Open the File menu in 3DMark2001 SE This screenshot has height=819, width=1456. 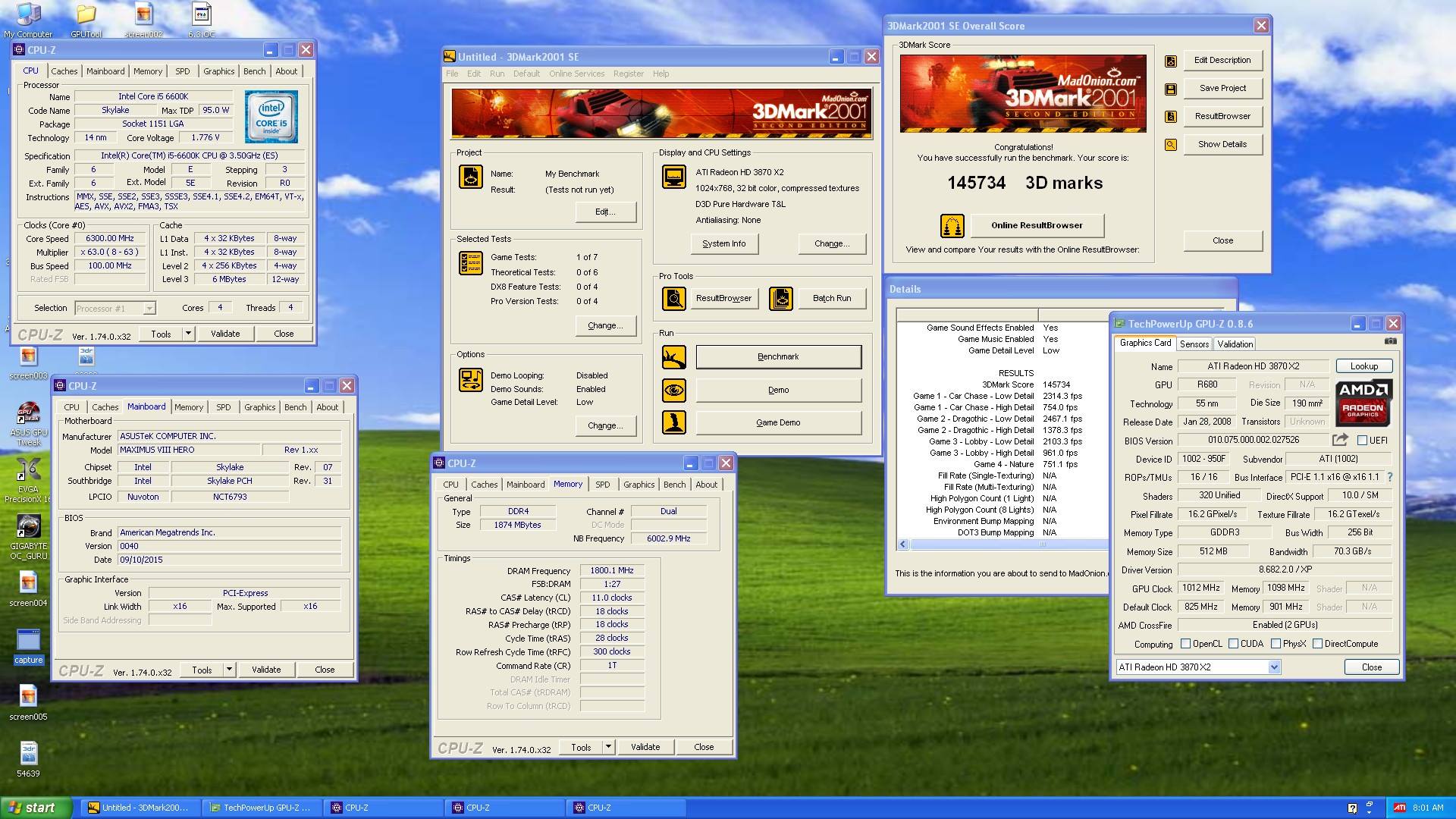point(452,74)
